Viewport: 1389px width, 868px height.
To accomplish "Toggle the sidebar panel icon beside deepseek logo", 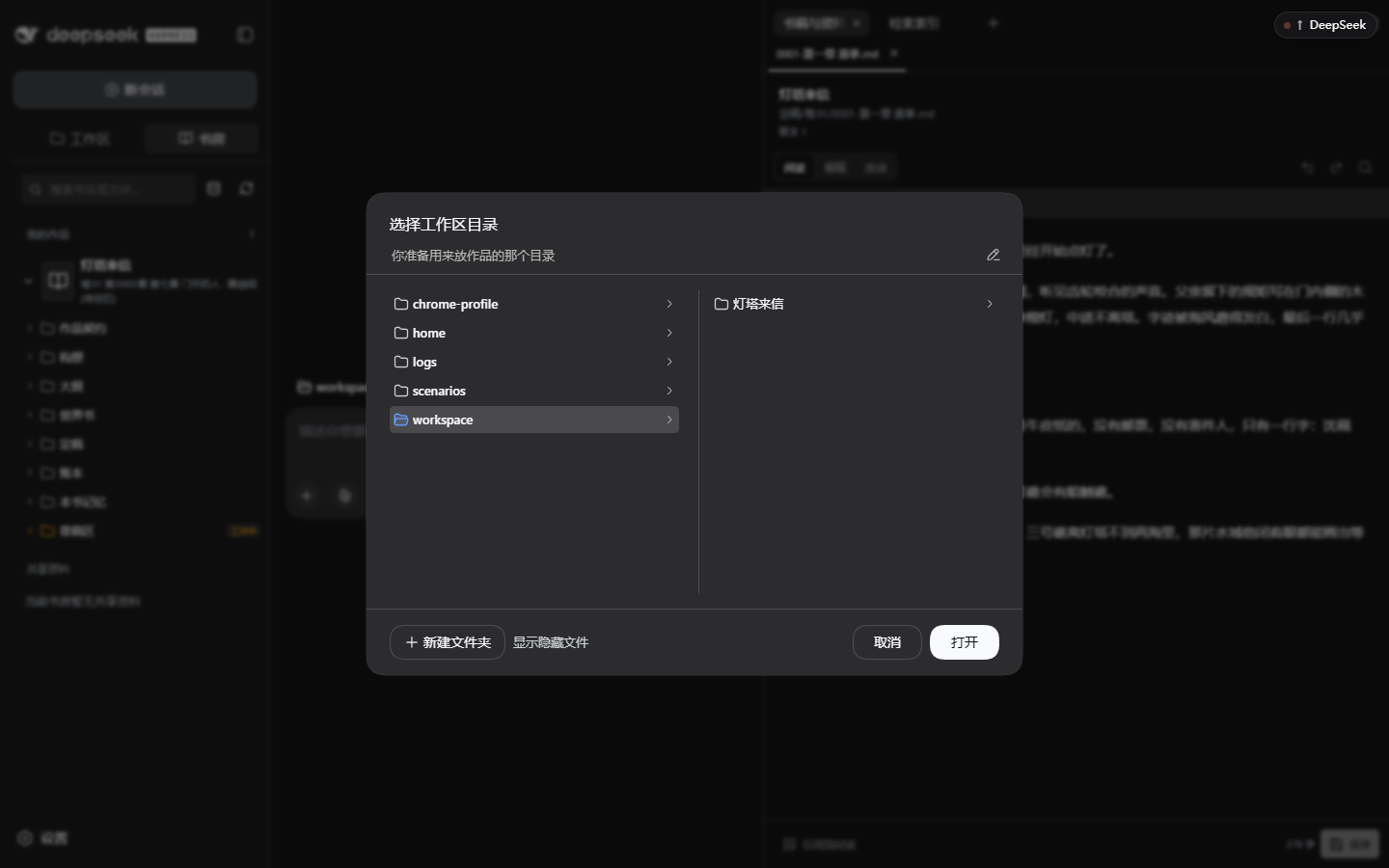I will tap(245, 35).
